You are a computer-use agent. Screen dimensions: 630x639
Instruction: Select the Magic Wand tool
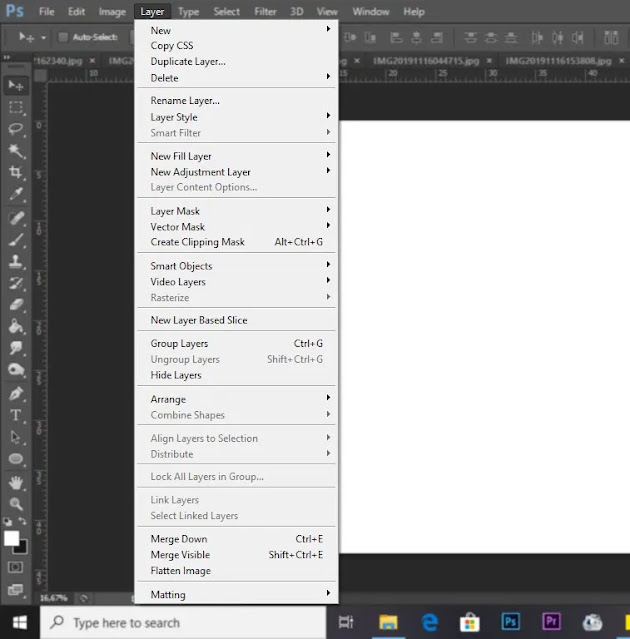pos(16,151)
